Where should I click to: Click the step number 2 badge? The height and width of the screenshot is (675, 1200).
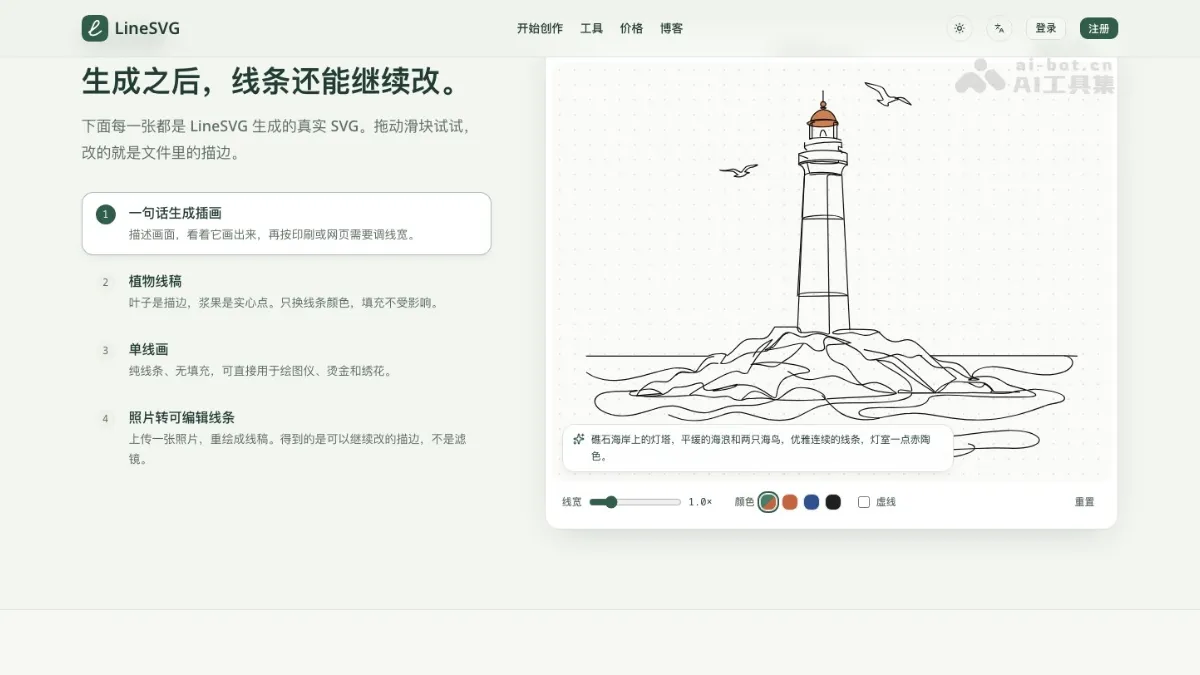click(105, 282)
